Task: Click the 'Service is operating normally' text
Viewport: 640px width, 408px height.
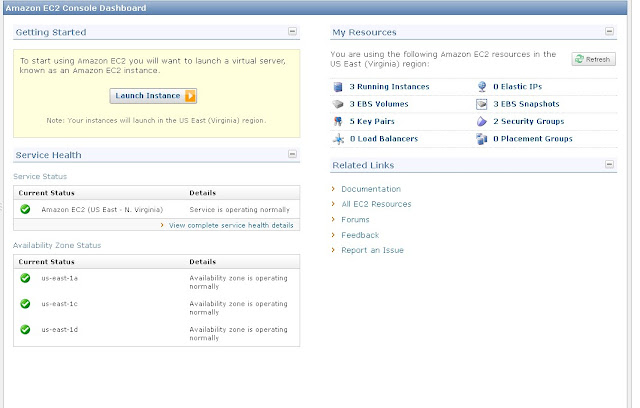Action: click(240, 210)
